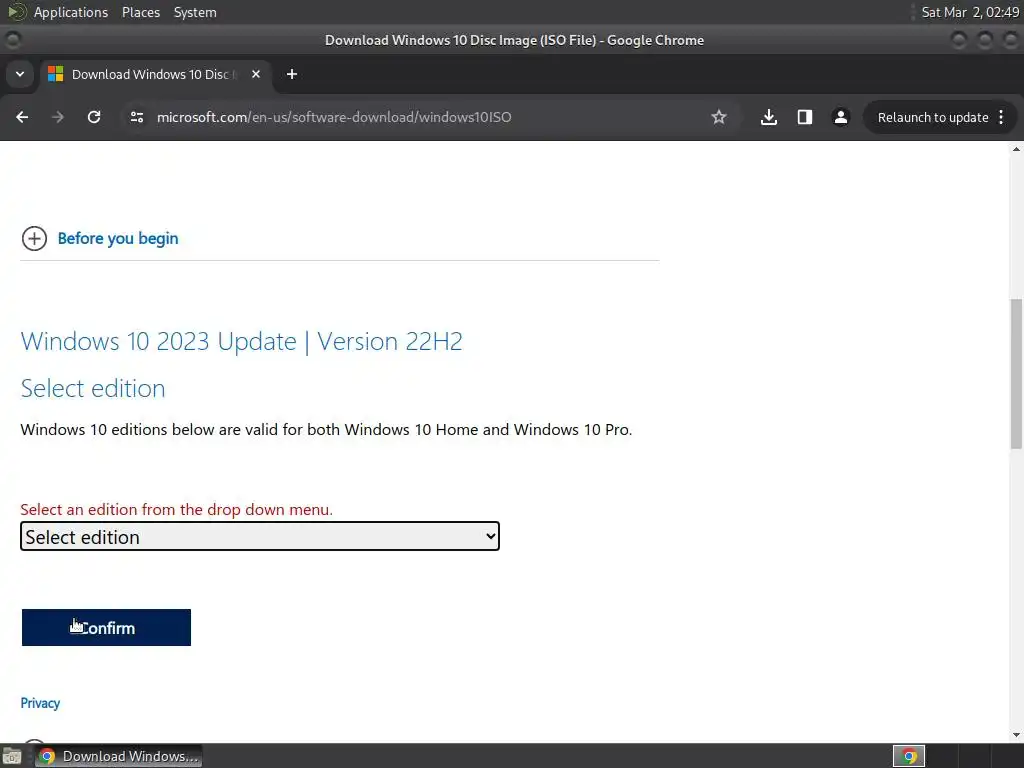1024x768 pixels.
Task: Open the Chrome profile icon
Action: (840, 117)
